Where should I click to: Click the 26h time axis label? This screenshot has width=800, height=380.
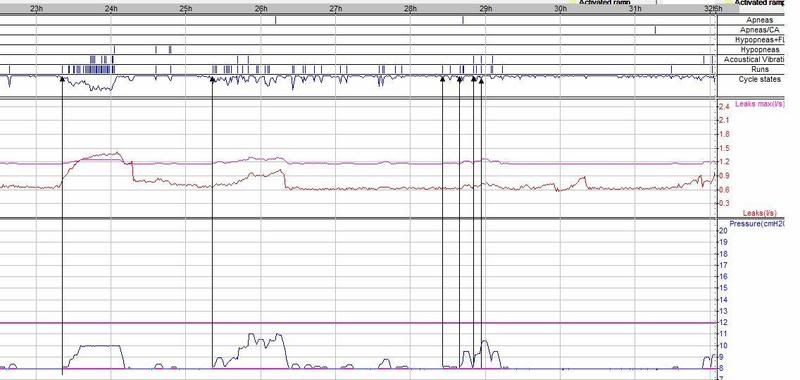pos(261,9)
